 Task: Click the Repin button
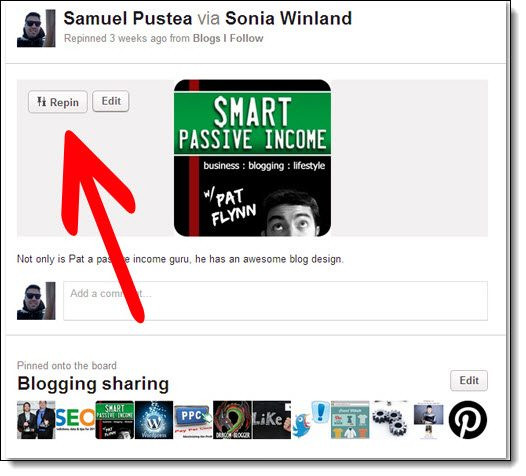tap(58, 102)
